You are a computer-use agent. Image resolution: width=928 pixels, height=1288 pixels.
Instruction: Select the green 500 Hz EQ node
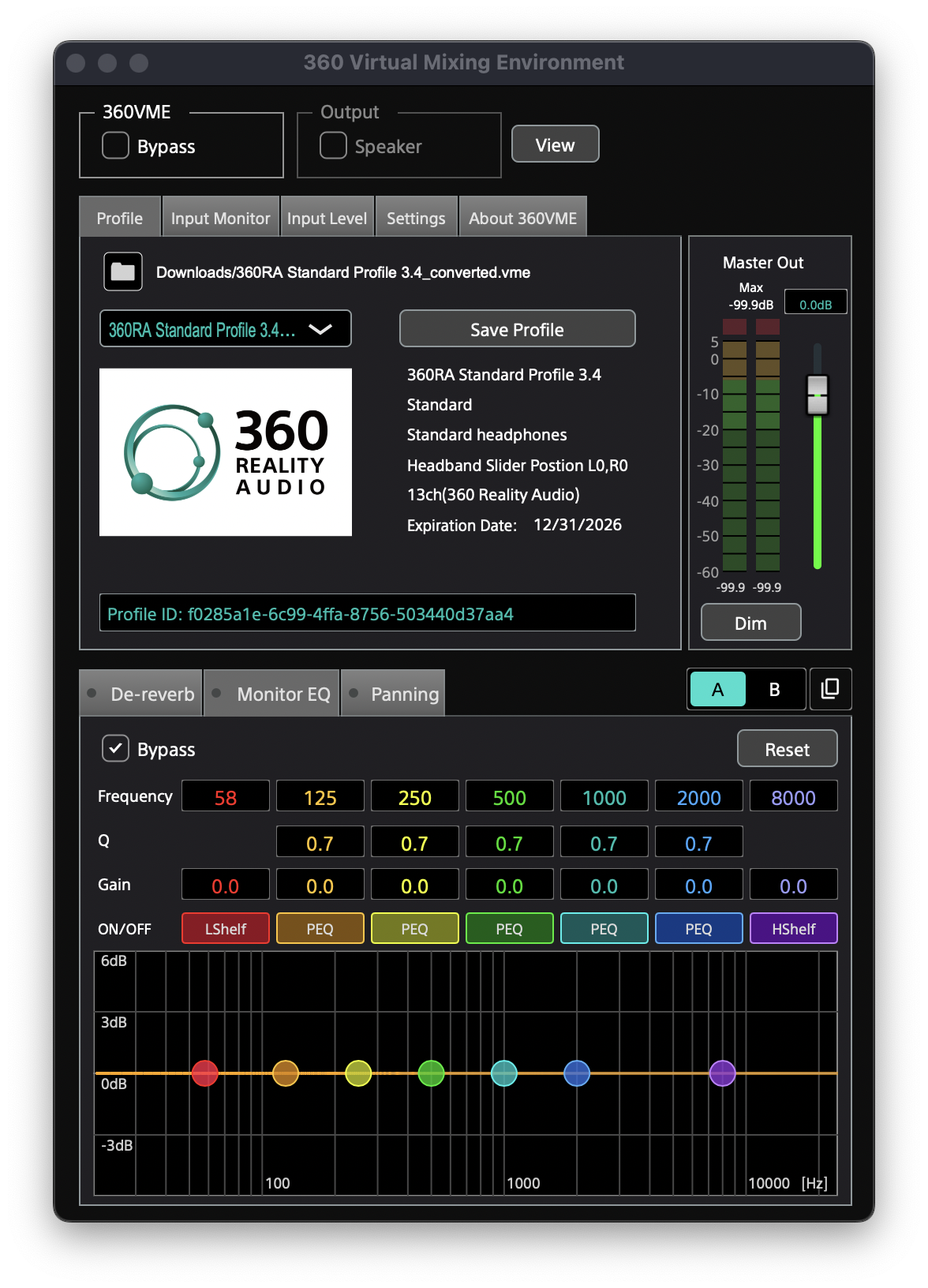[x=431, y=1073]
